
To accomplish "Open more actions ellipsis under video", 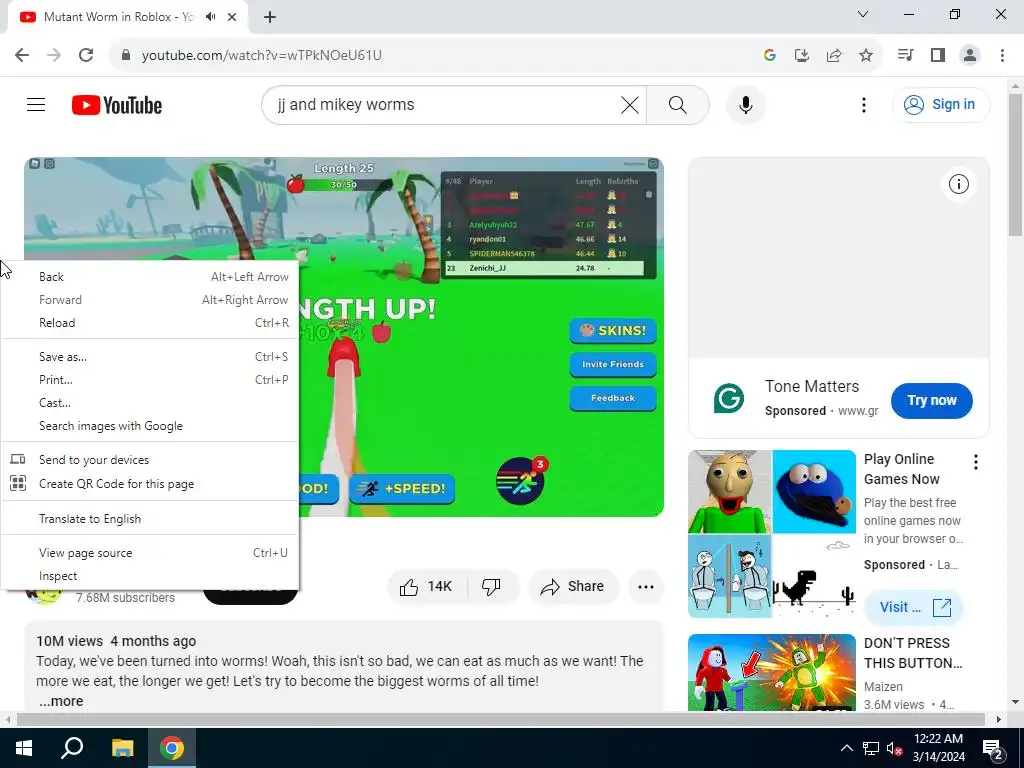I will pyautogui.click(x=646, y=586).
